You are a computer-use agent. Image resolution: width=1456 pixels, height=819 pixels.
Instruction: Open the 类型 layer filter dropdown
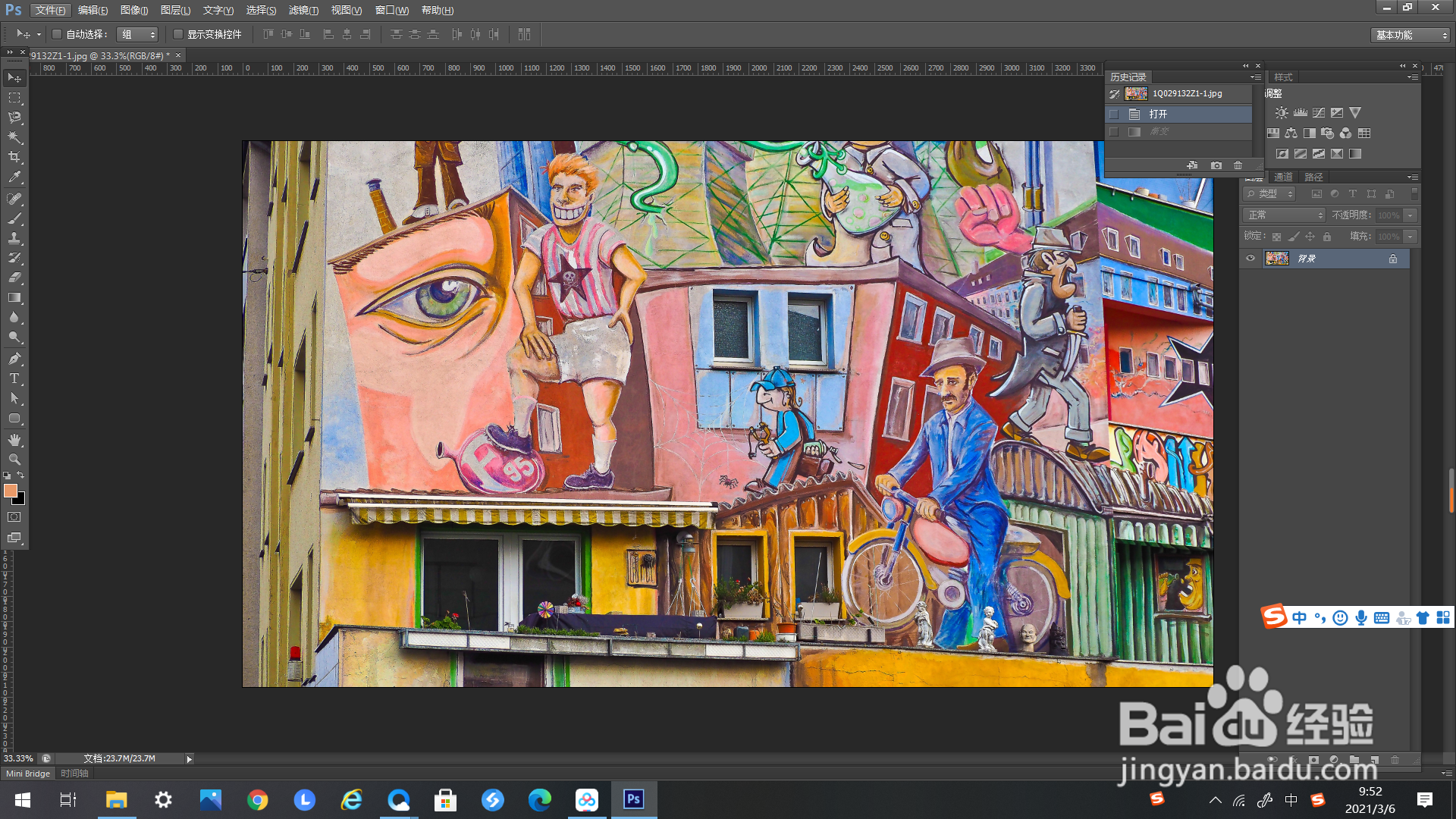point(1269,194)
